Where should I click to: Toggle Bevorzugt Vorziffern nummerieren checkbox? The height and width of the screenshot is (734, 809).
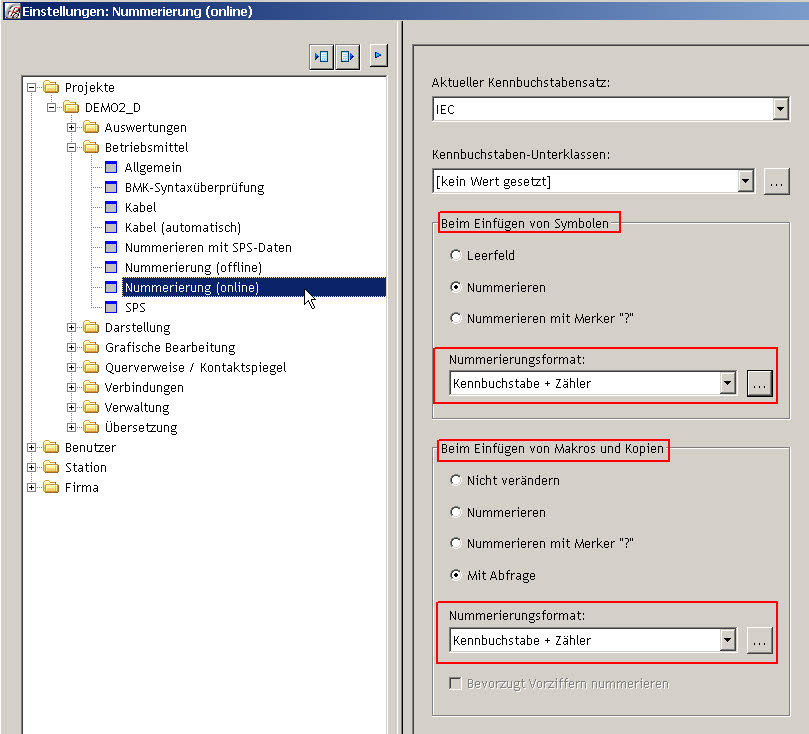click(455, 683)
